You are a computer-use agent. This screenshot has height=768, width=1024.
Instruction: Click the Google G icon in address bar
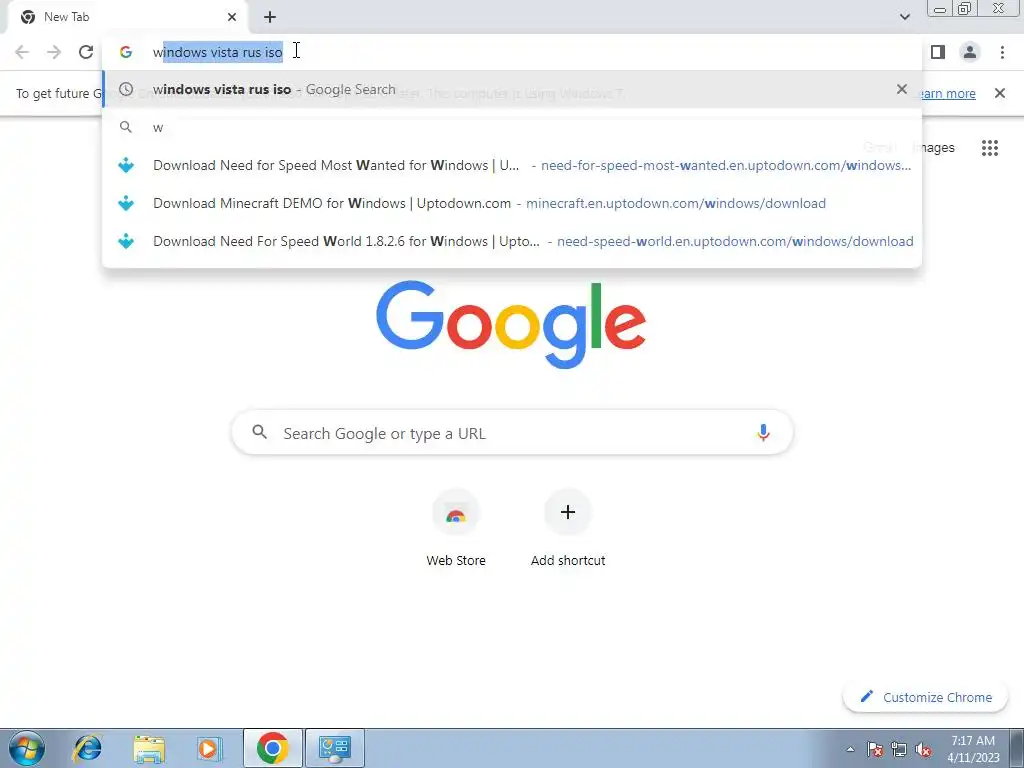click(x=126, y=52)
